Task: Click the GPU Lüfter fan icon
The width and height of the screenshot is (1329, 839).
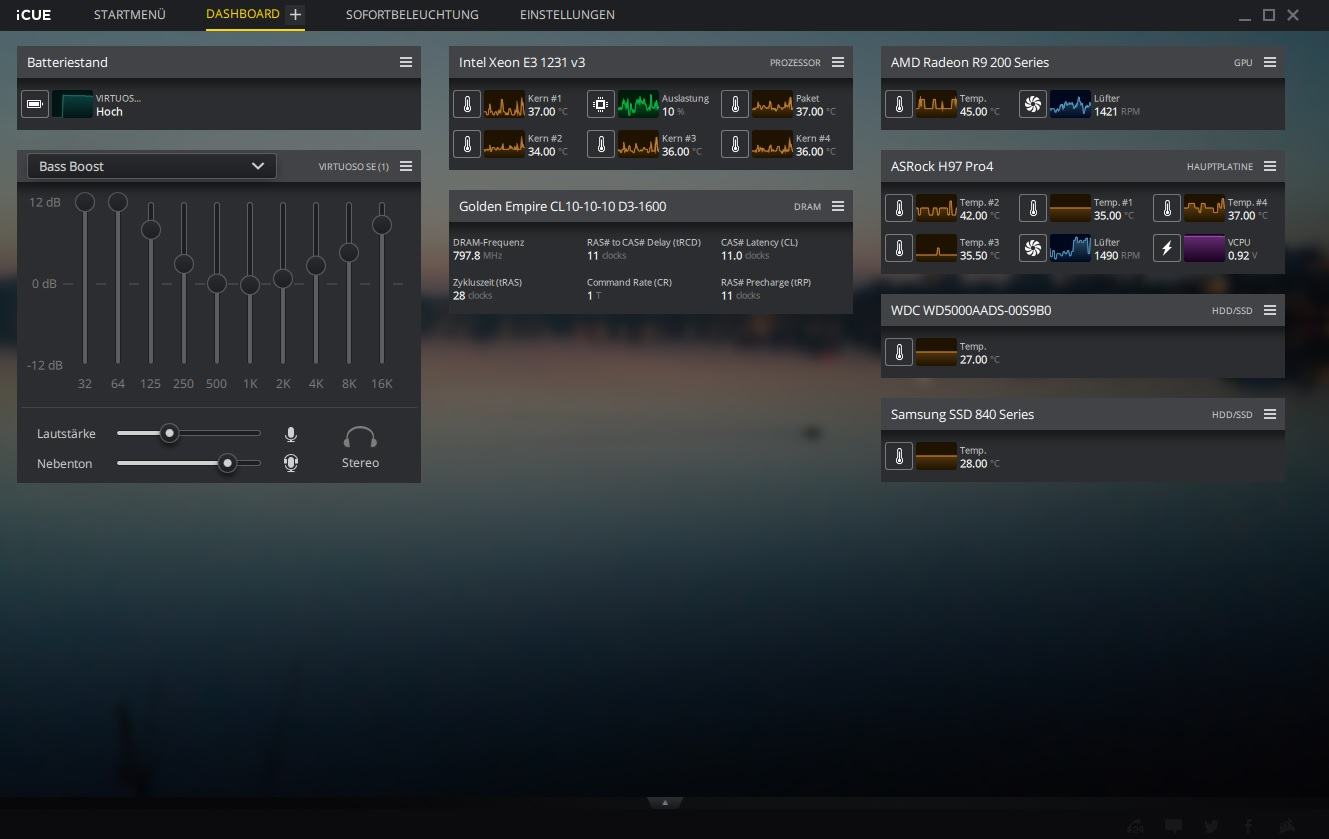Action: pos(1033,104)
